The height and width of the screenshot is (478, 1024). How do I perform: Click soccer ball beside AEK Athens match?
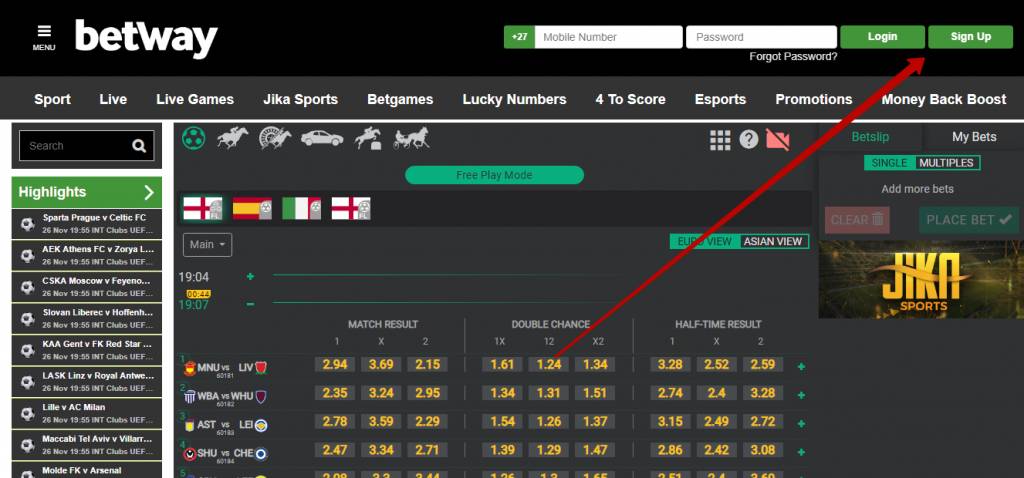[27, 255]
